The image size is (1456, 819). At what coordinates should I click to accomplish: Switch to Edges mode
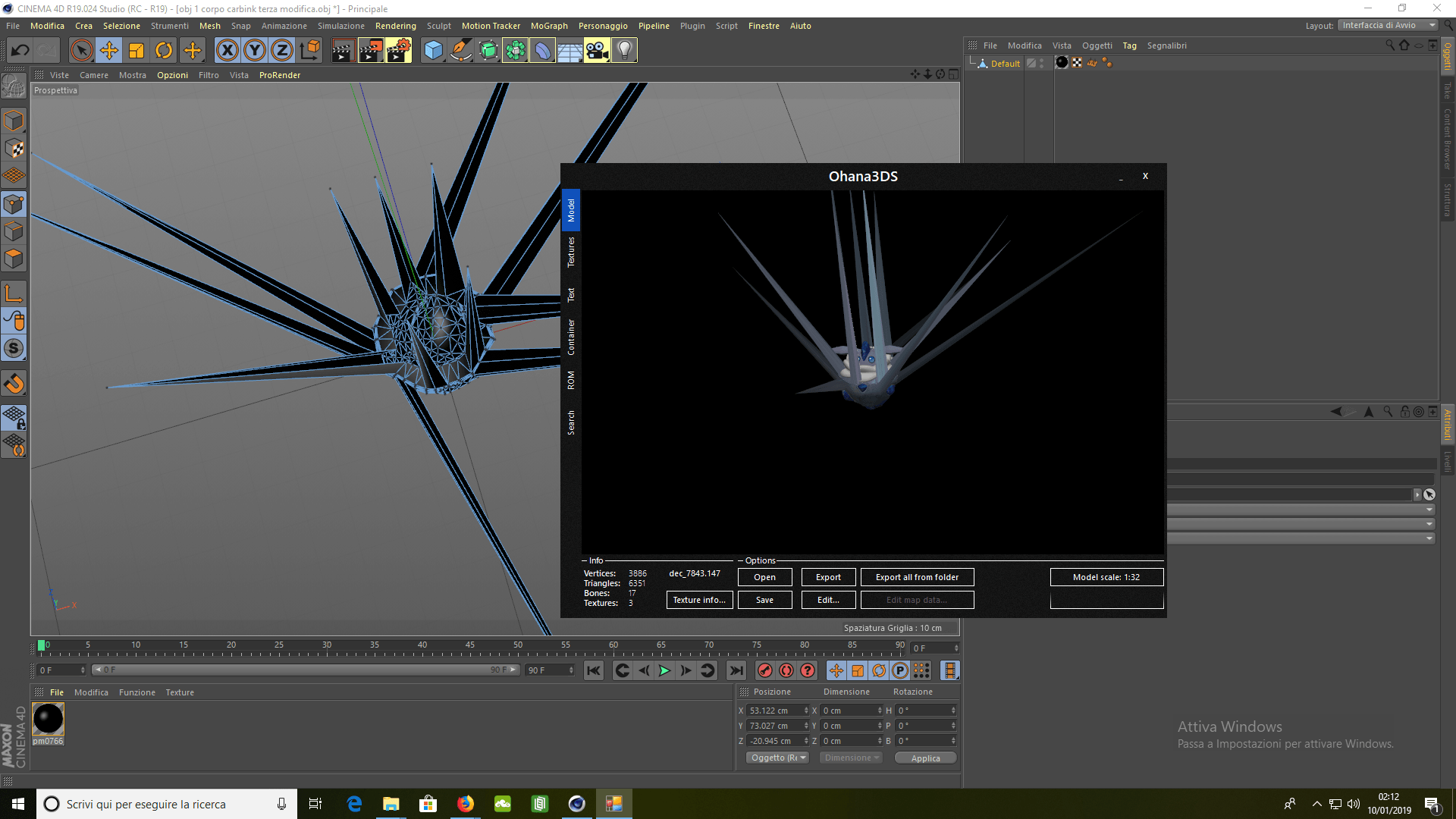click(x=14, y=231)
